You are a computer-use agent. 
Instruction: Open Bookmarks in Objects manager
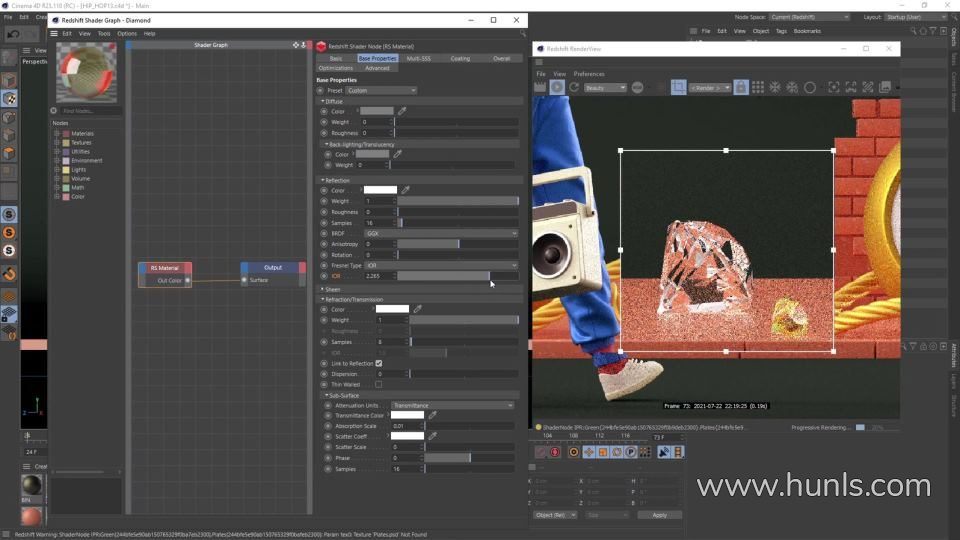[807, 31]
